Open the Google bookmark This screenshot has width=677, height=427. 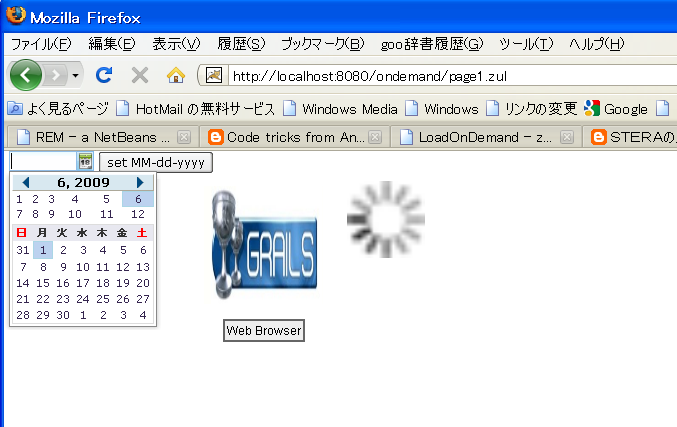616,109
